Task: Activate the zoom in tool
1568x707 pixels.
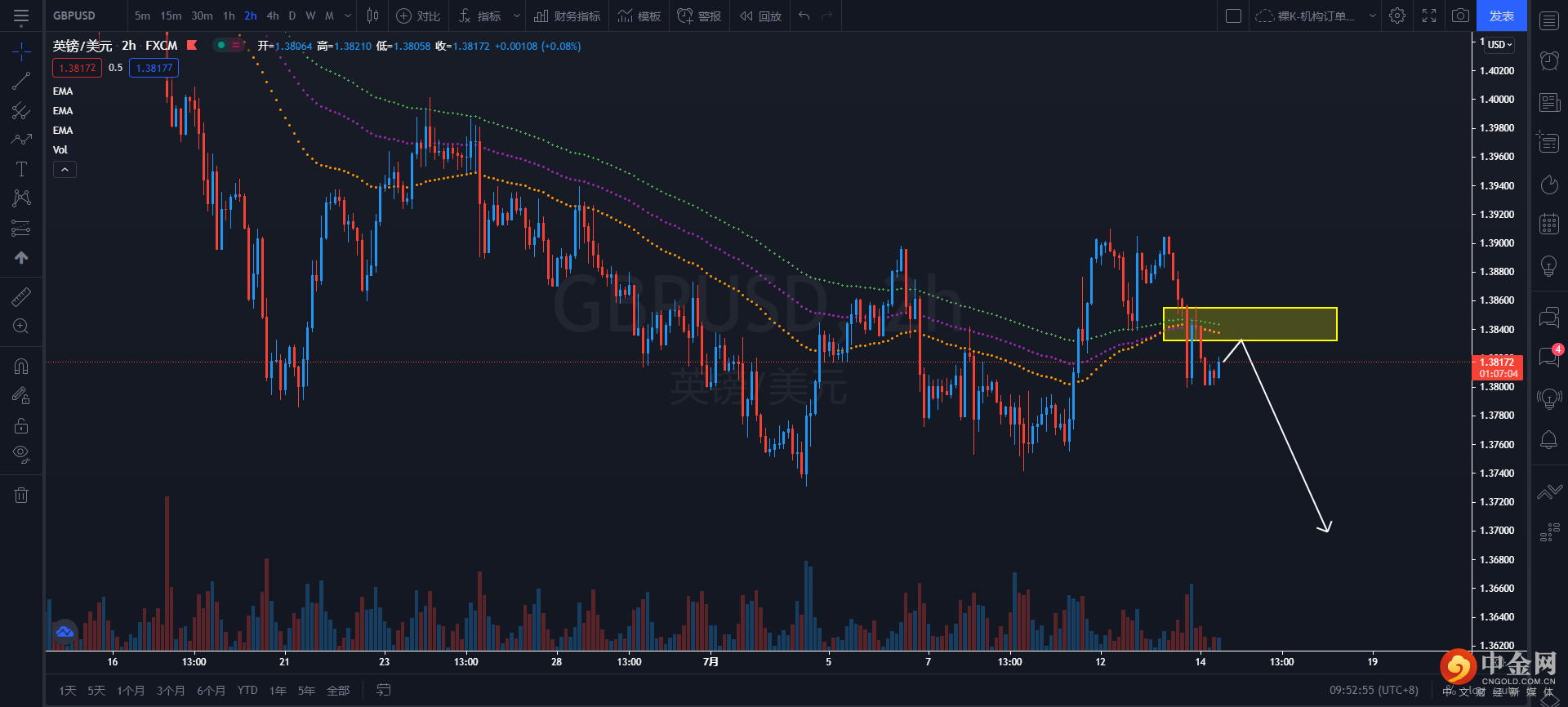Action: click(x=21, y=327)
